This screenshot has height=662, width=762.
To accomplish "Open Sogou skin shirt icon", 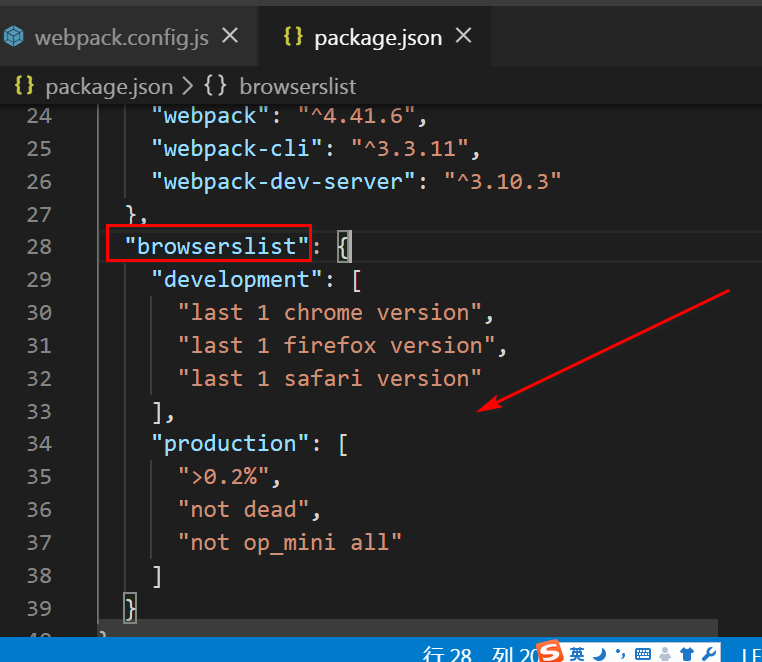I will click(687, 654).
